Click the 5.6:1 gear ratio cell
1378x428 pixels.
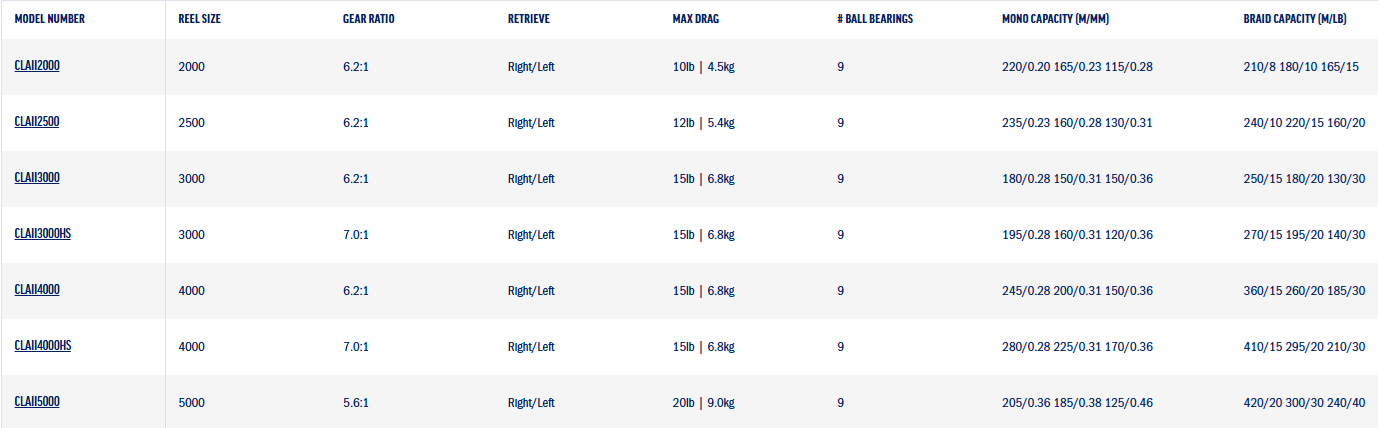coord(356,403)
